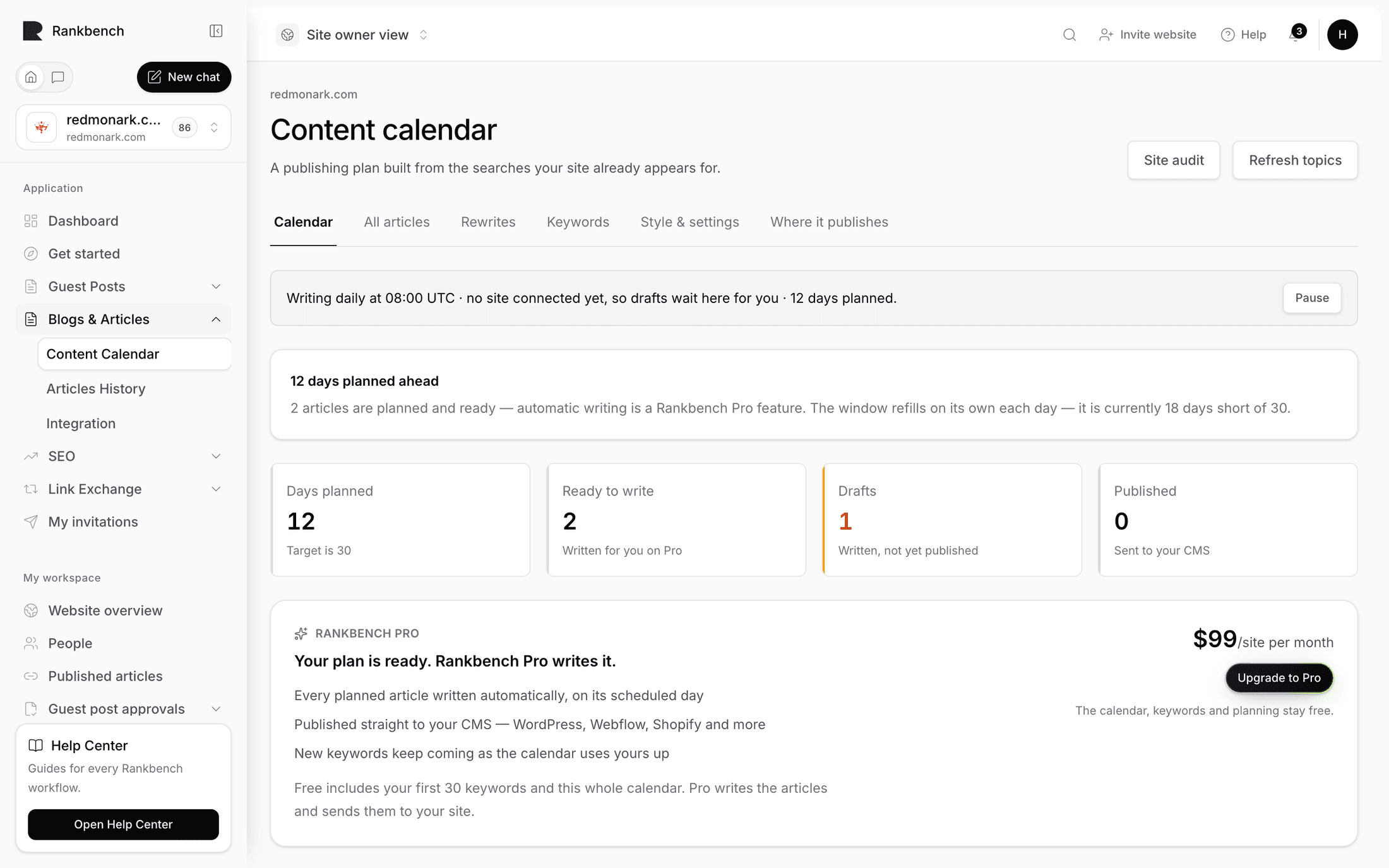Open People in My workspace
Viewport: 1389px width, 868px height.
point(123,643)
